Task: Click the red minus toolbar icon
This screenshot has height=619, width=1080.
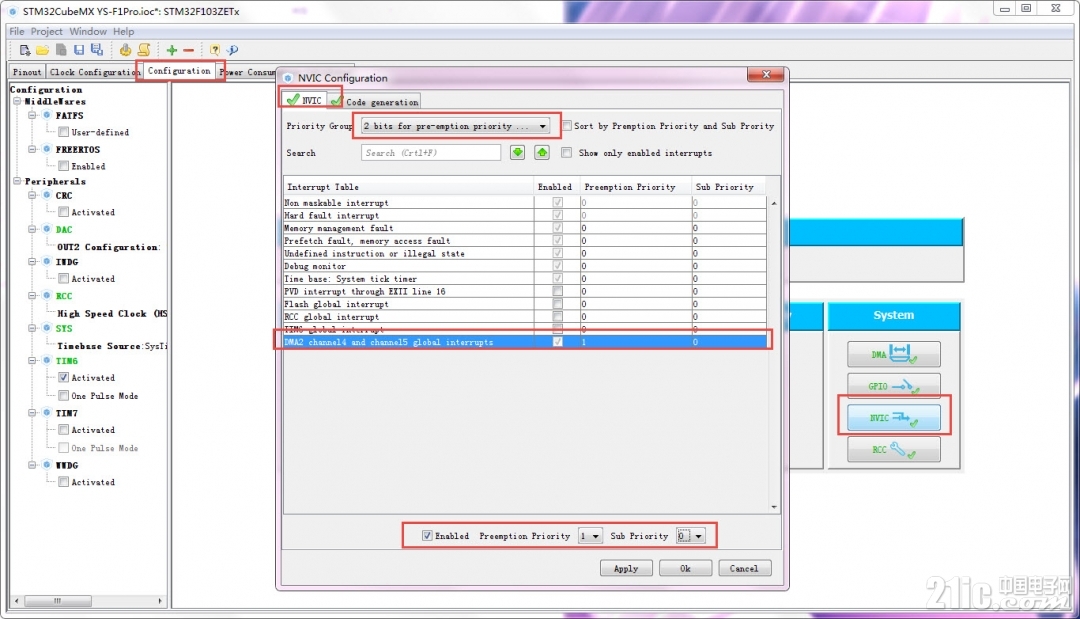Action: pos(189,50)
